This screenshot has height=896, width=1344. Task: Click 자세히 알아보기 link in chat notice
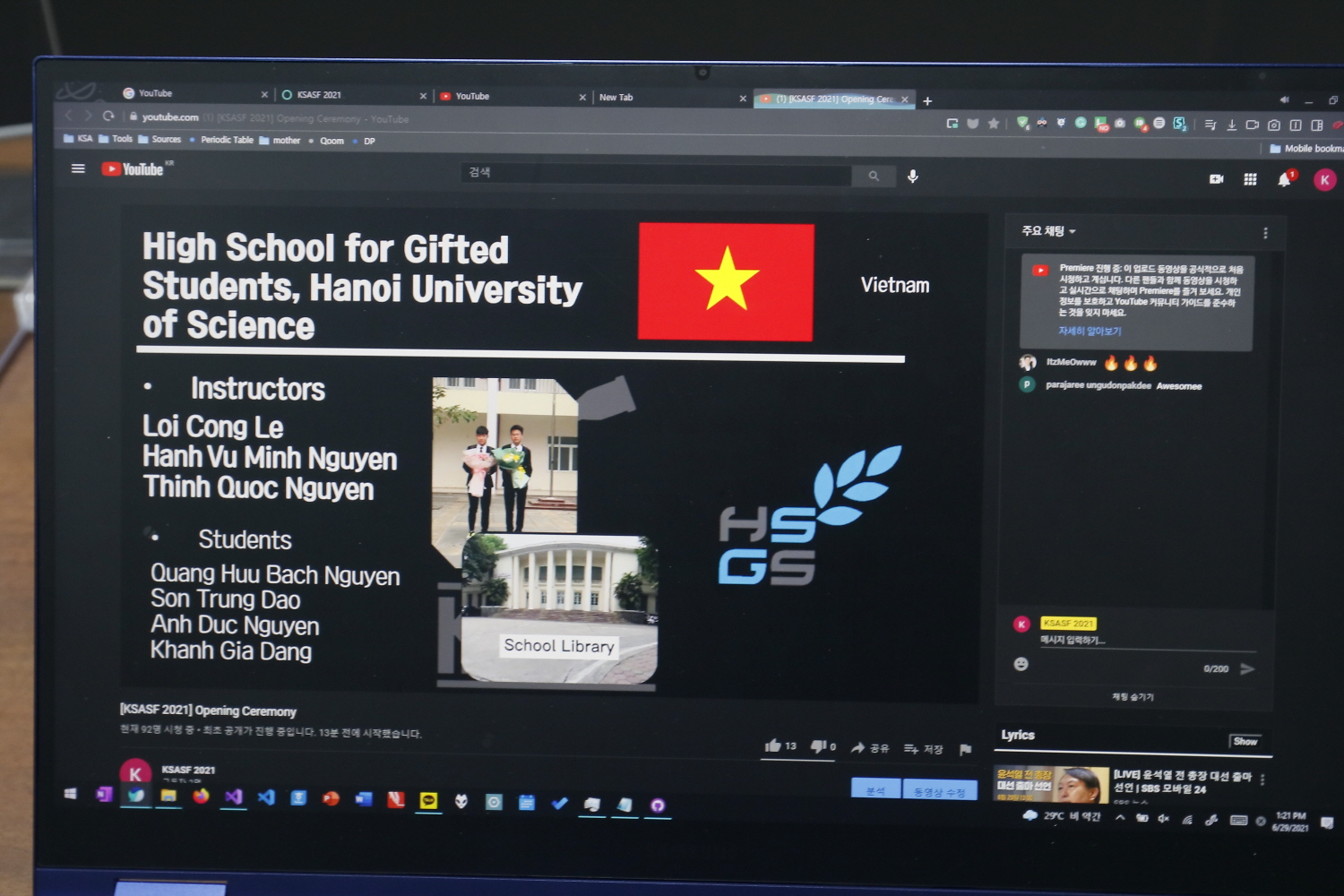click(1090, 331)
